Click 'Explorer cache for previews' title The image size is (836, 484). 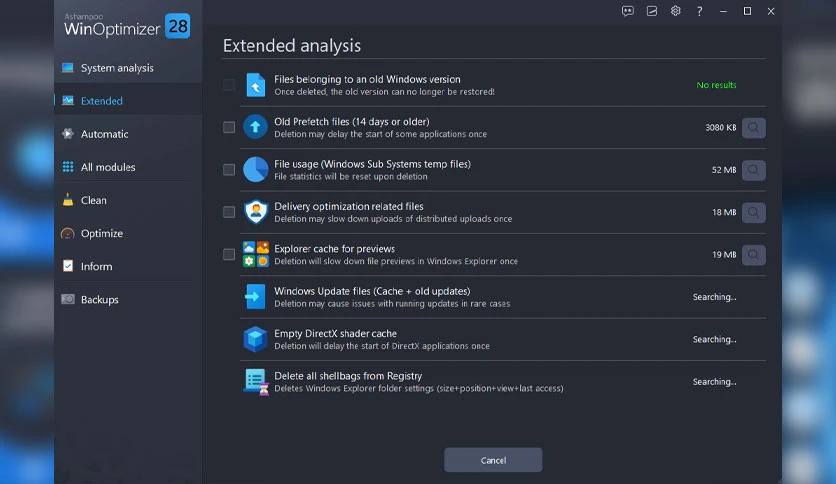point(334,248)
